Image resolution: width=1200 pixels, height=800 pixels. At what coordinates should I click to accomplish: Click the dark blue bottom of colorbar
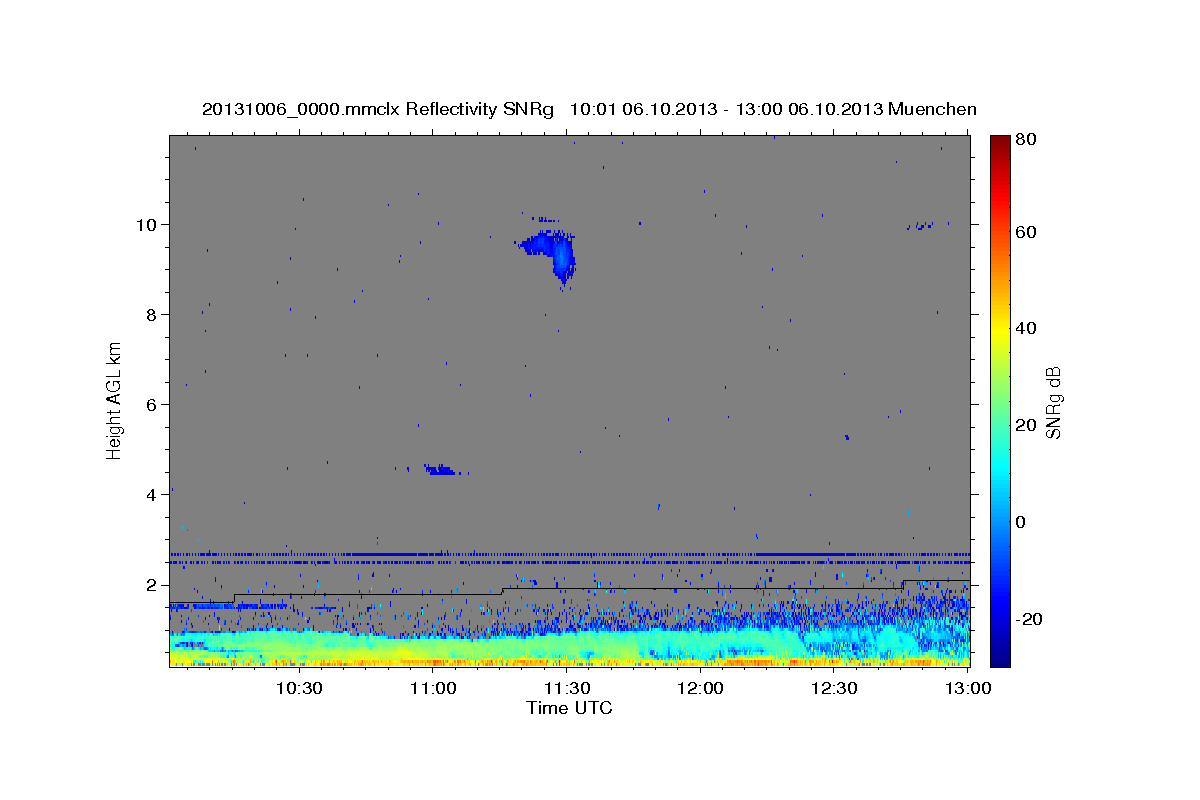pyautogui.click(x=1000, y=657)
